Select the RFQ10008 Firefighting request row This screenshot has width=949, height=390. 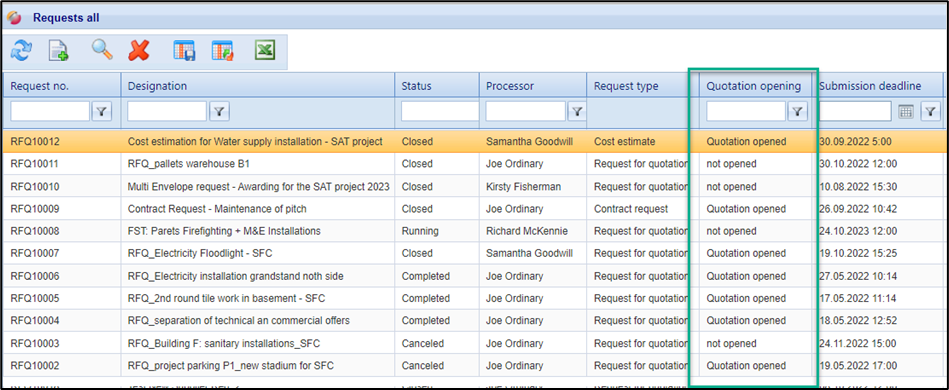coord(473,231)
